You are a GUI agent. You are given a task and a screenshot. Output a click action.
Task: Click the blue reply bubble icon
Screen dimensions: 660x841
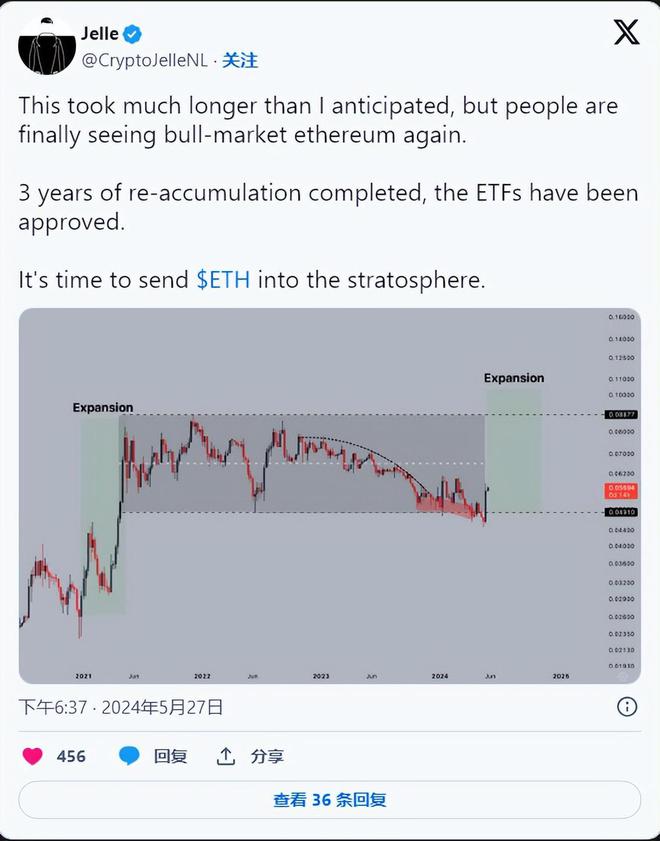[130, 756]
